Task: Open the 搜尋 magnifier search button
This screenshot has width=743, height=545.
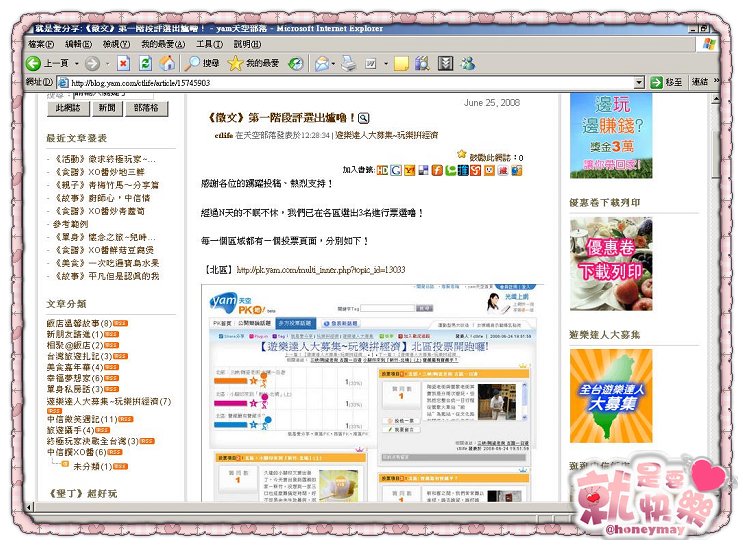Action: pos(202,63)
